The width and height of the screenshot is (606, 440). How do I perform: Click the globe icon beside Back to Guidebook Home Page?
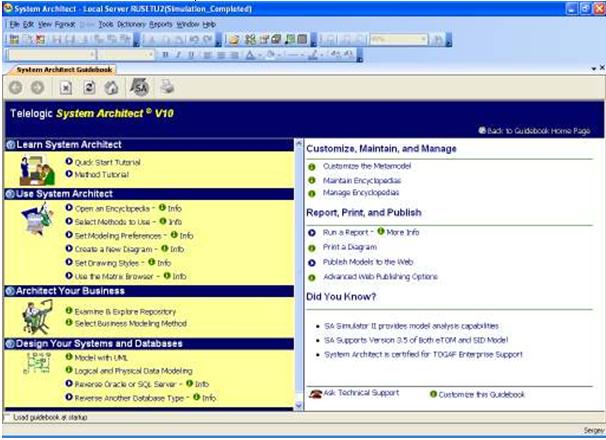(x=482, y=130)
